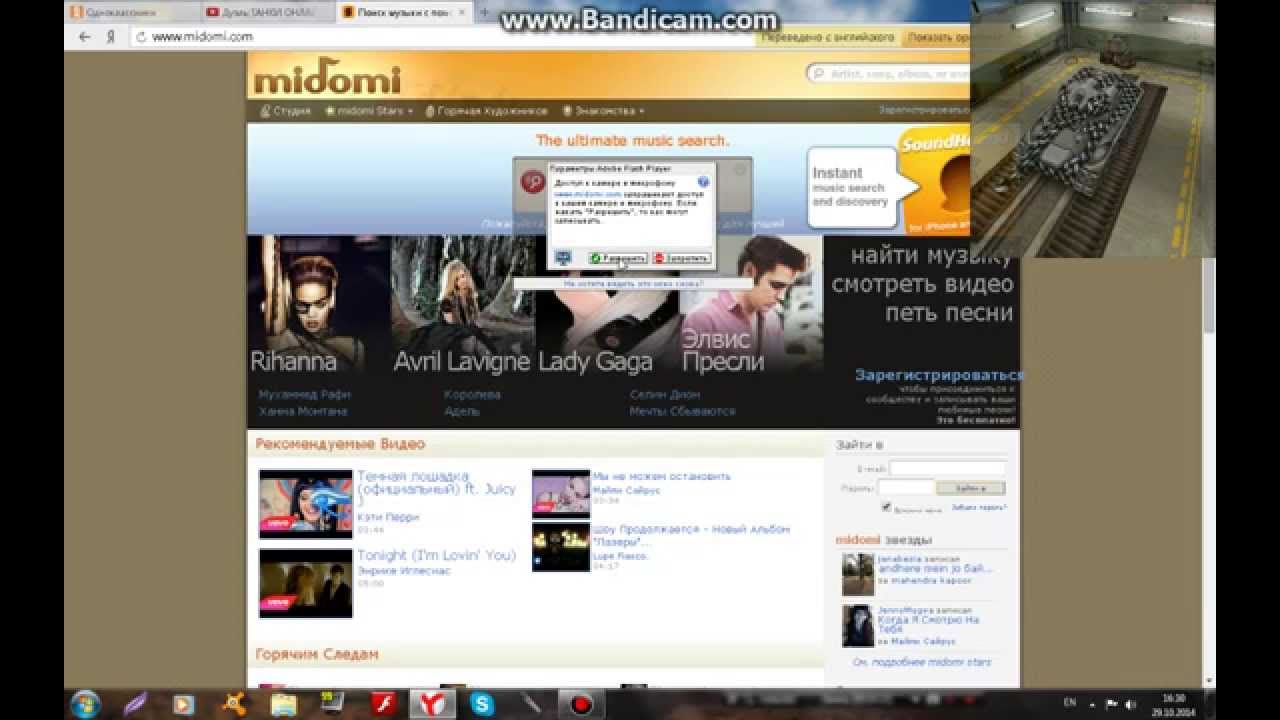Open the Windows Start menu
Image resolution: width=1280 pixels, height=720 pixels.
tap(86, 704)
